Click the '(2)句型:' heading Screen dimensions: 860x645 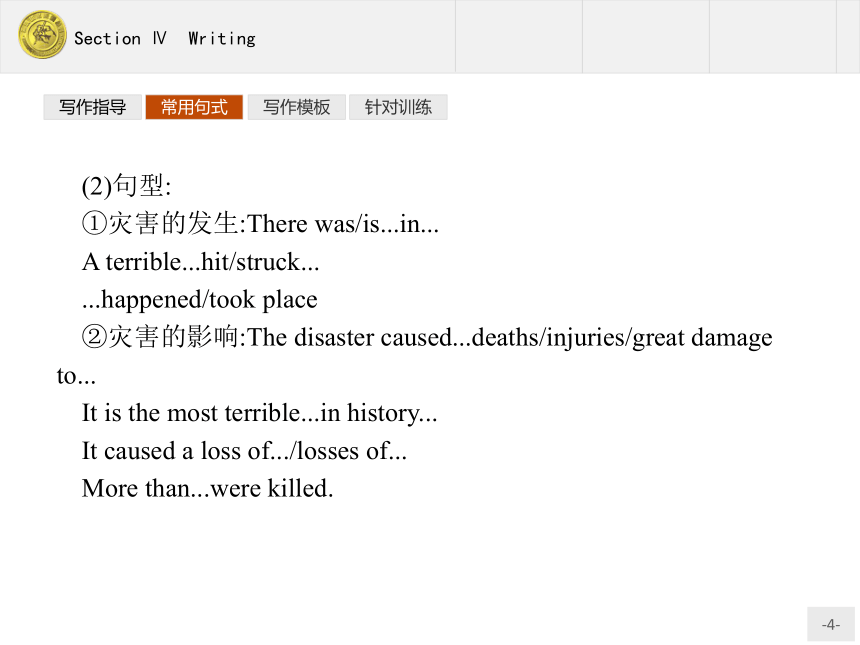tap(126, 186)
